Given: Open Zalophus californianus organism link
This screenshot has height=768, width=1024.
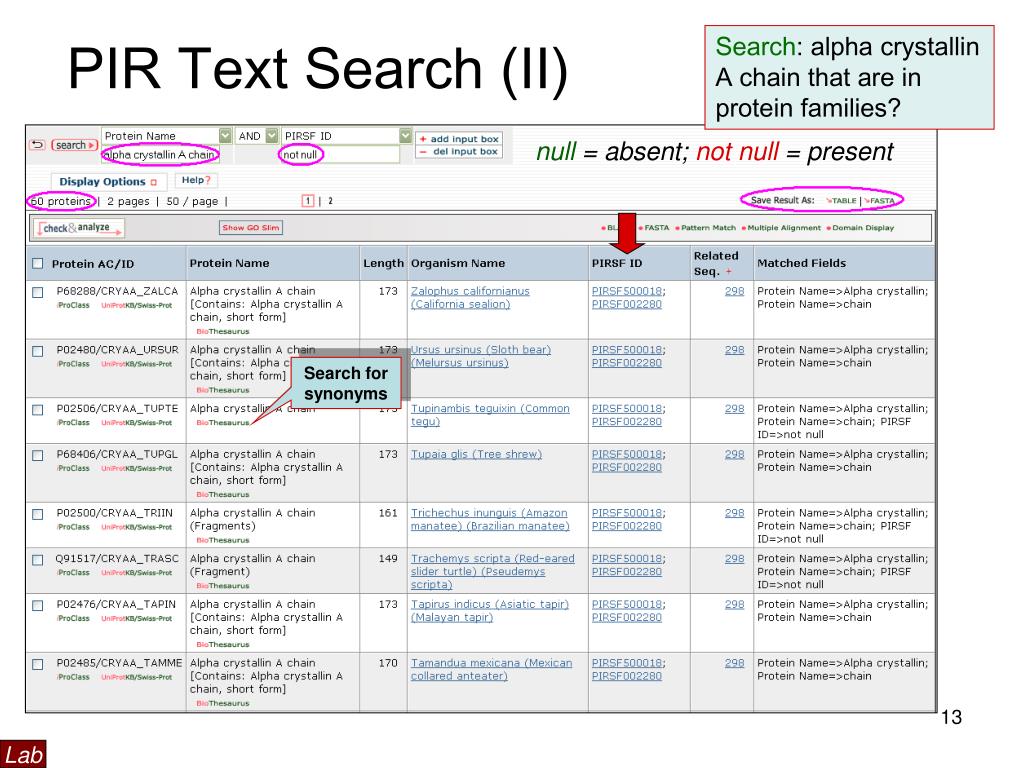Looking at the screenshot, I should [470, 297].
